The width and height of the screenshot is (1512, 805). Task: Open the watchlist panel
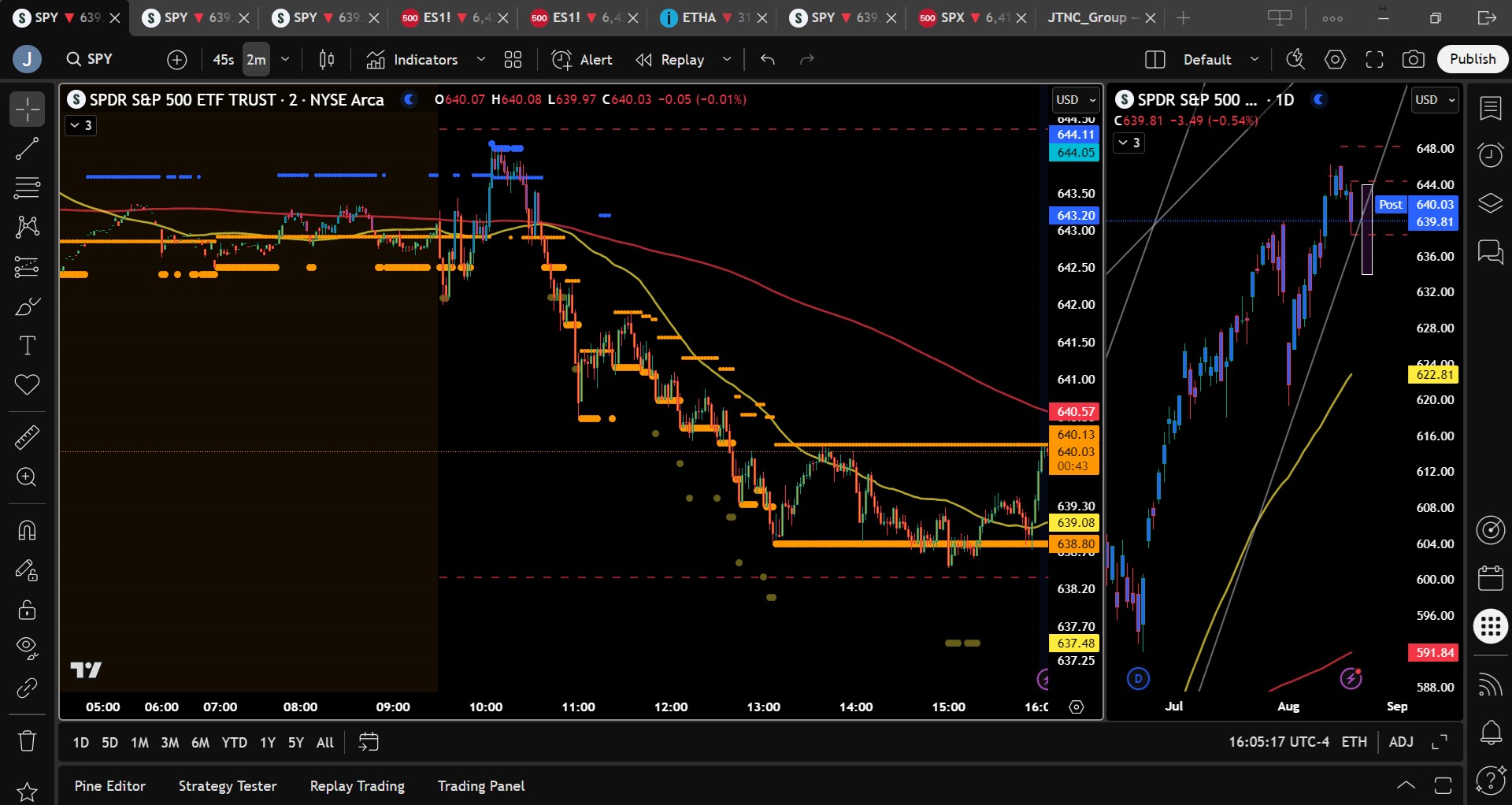pos(1491,109)
